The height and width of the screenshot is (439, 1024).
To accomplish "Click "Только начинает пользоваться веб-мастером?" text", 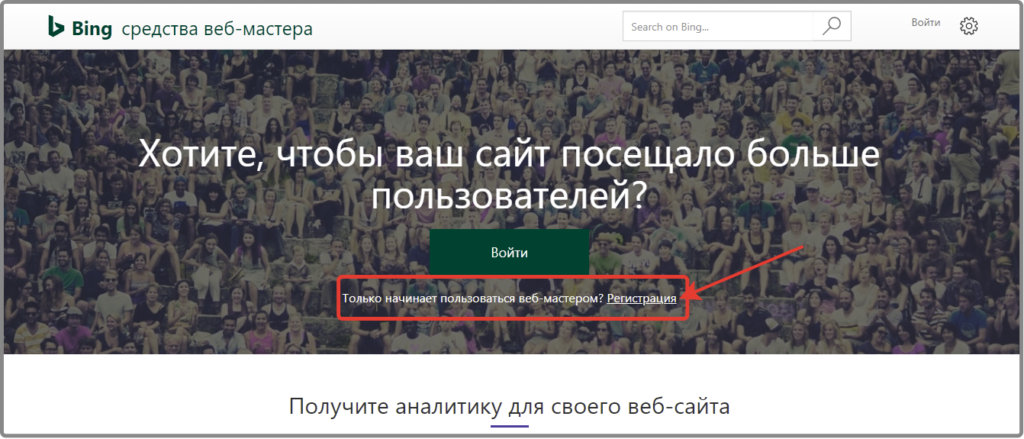I will click(x=473, y=298).
